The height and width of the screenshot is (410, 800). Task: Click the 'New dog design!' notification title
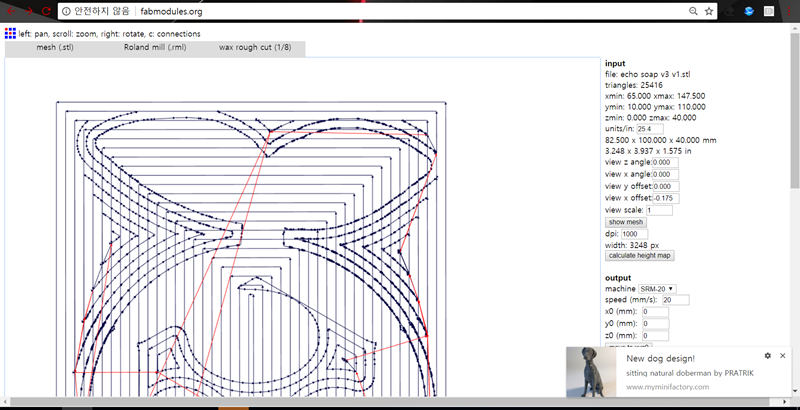[x=660, y=359]
